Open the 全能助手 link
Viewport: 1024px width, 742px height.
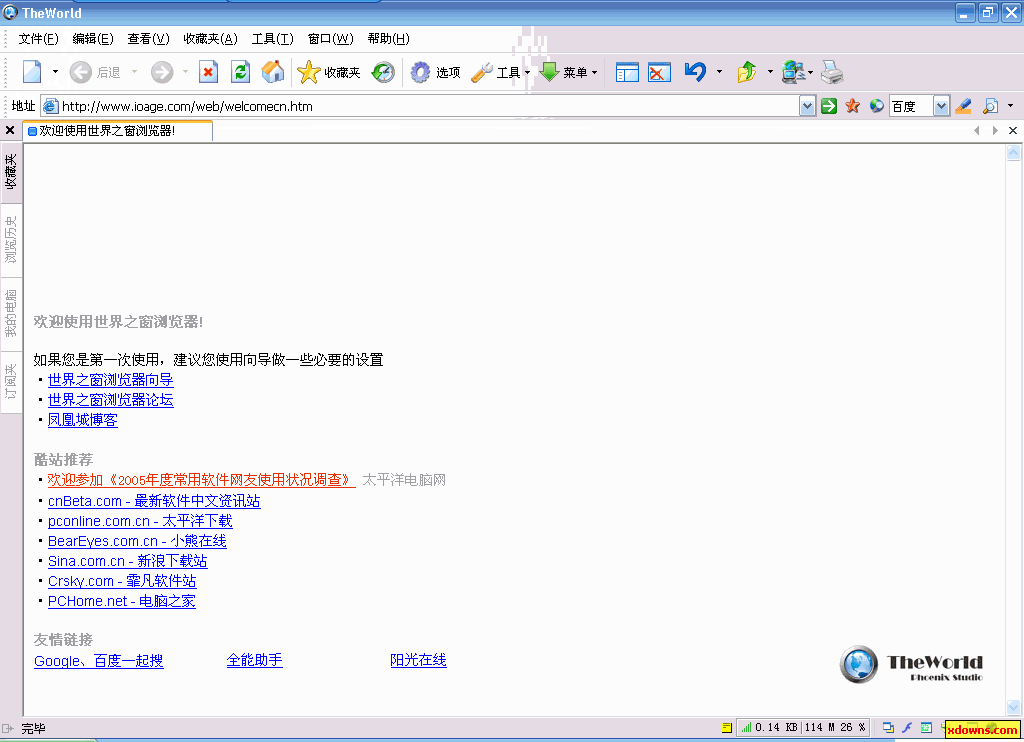click(x=255, y=660)
